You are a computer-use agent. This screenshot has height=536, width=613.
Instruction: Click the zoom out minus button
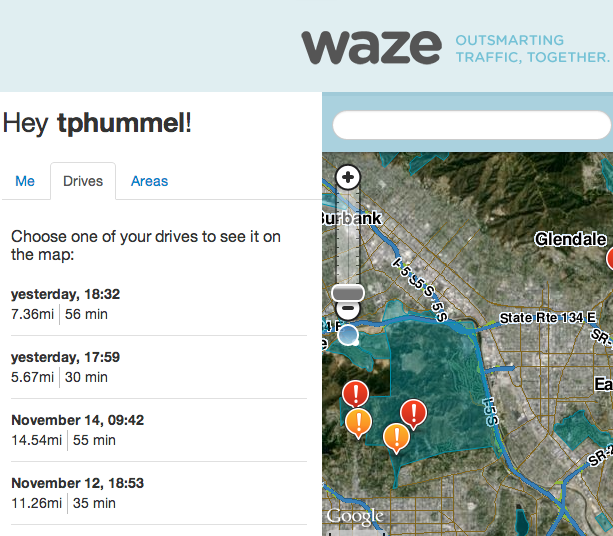(x=348, y=310)
